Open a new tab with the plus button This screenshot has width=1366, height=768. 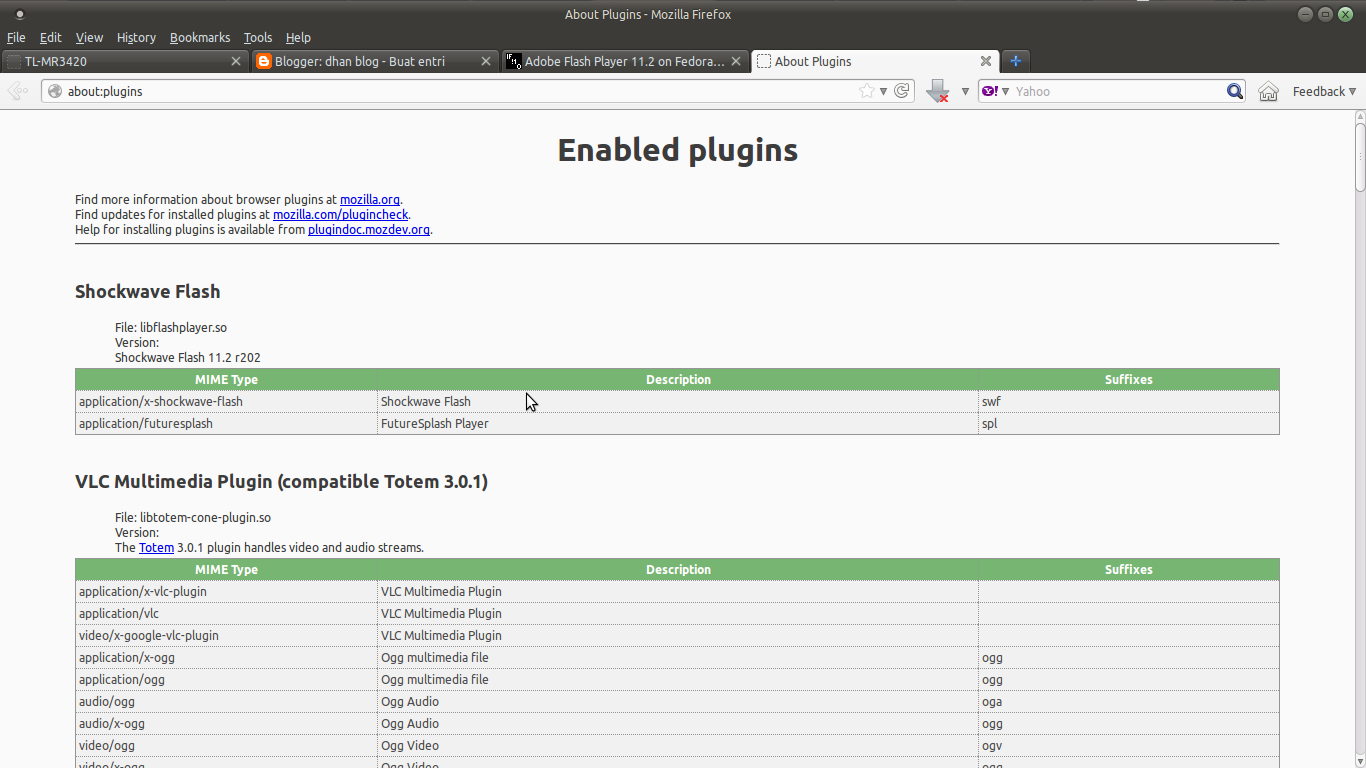click(x=1015, y=61)
